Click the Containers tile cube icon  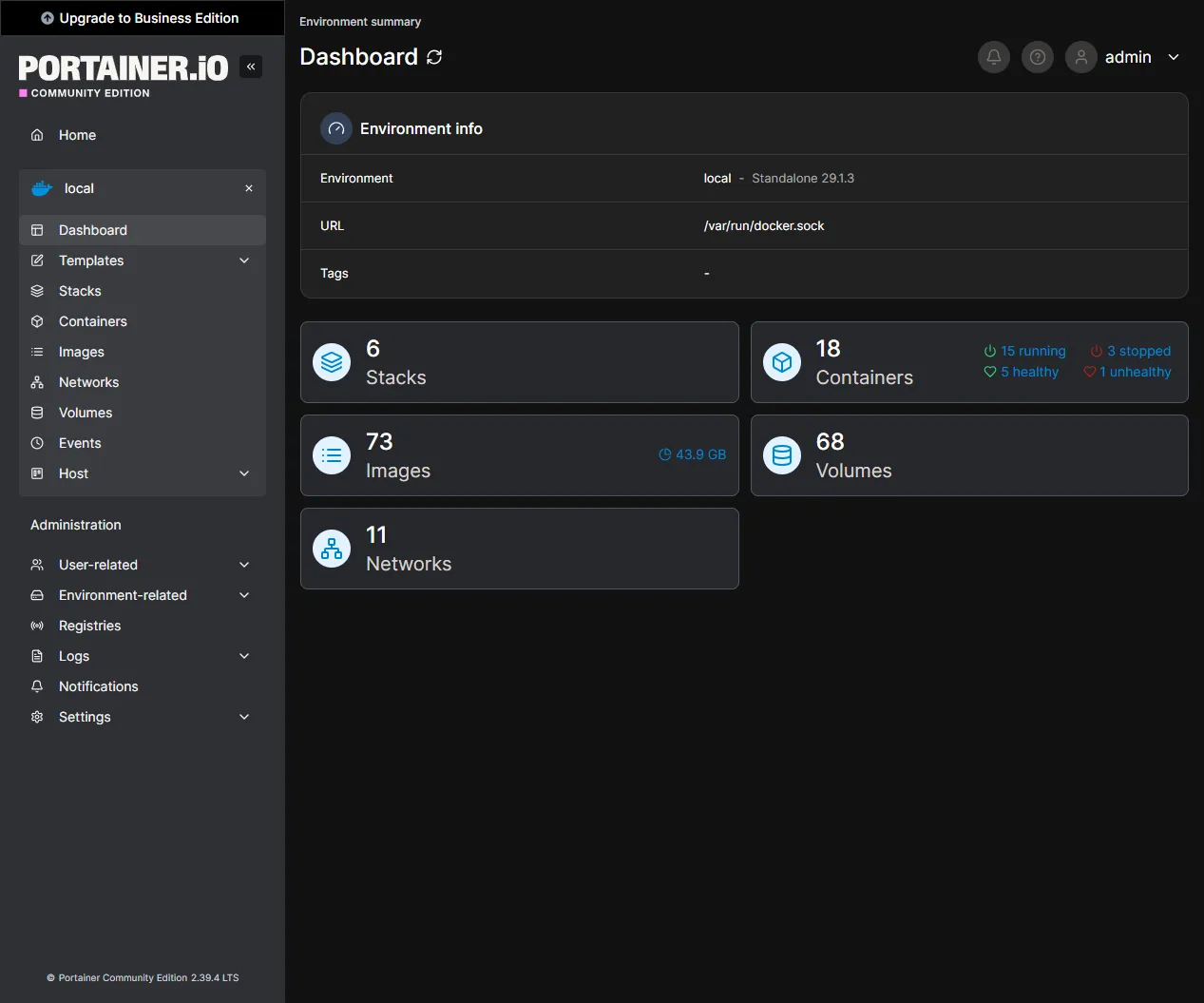tap(782, 362)
